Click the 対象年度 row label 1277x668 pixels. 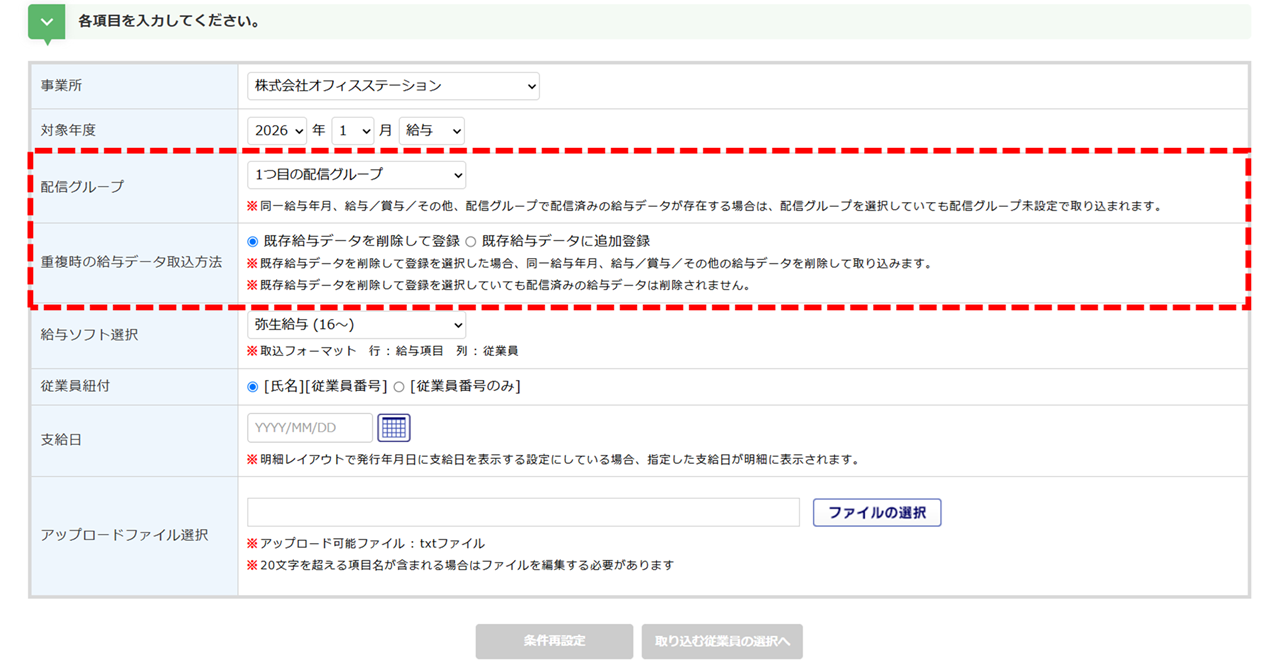tap(68, 130)
